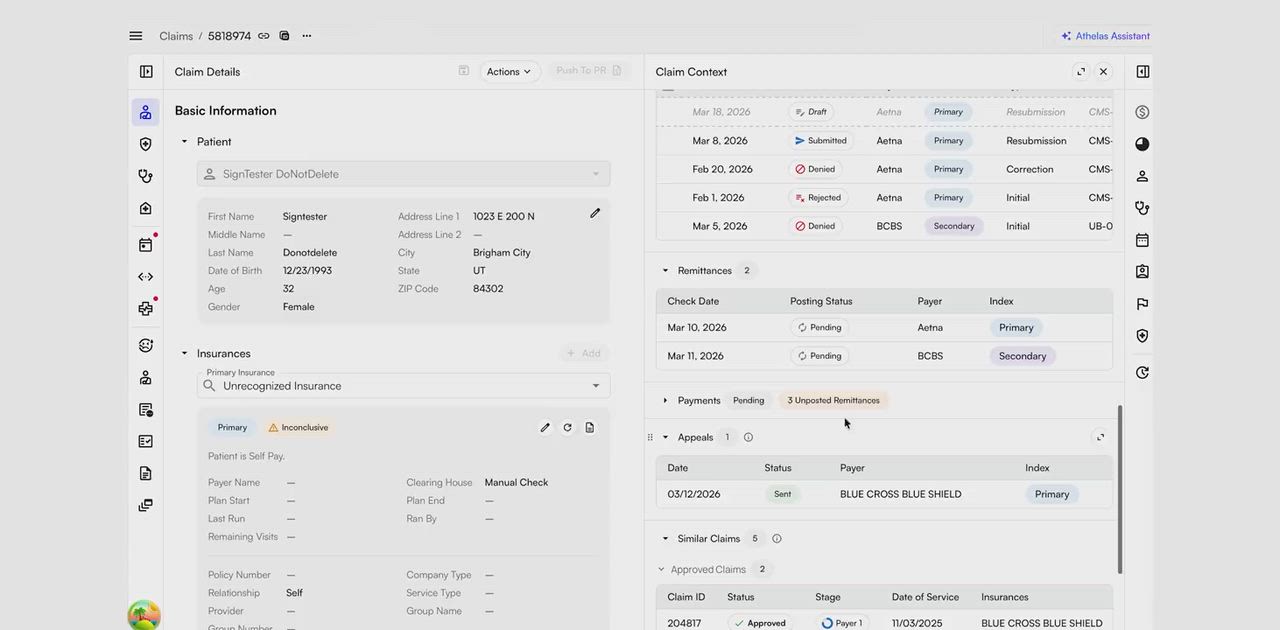Open the medical cross icon with red dot

[145, 309]
